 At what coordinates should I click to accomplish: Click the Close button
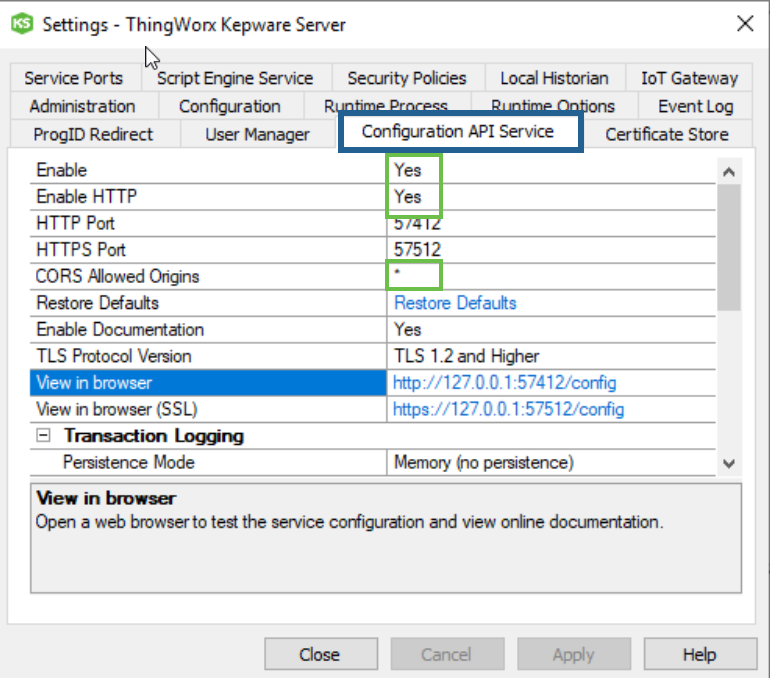[x=321, y=654]
